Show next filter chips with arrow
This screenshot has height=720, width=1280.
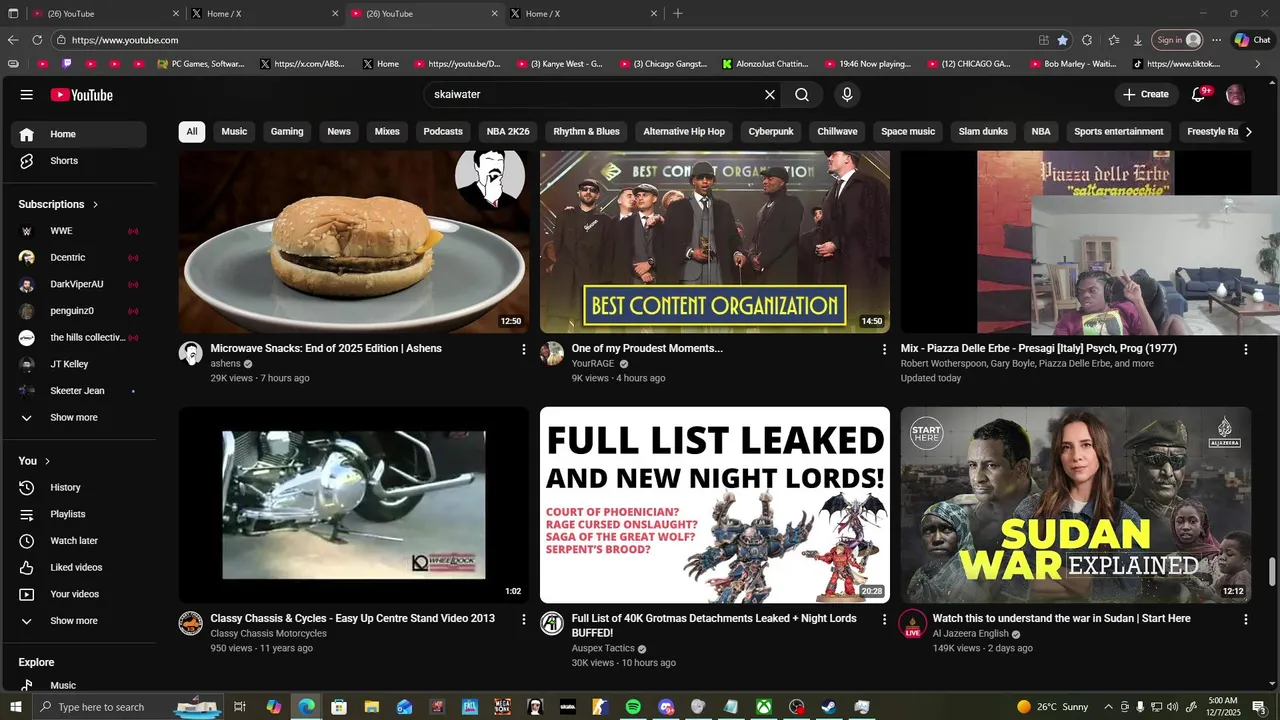tap(1248, 132)
